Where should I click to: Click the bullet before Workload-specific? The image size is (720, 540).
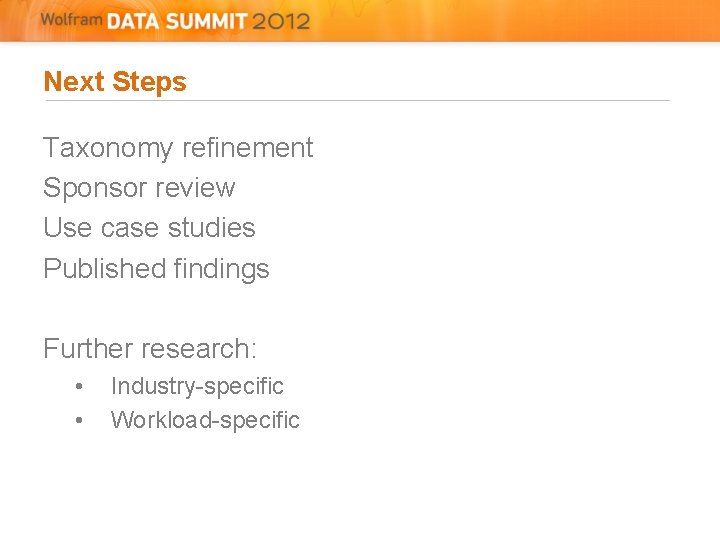point(79,421)
